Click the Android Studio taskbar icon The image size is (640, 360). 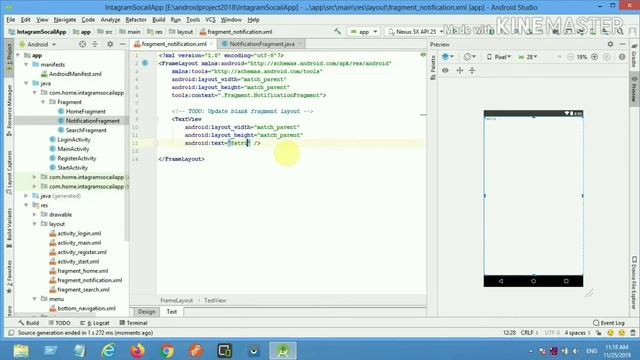283,351
